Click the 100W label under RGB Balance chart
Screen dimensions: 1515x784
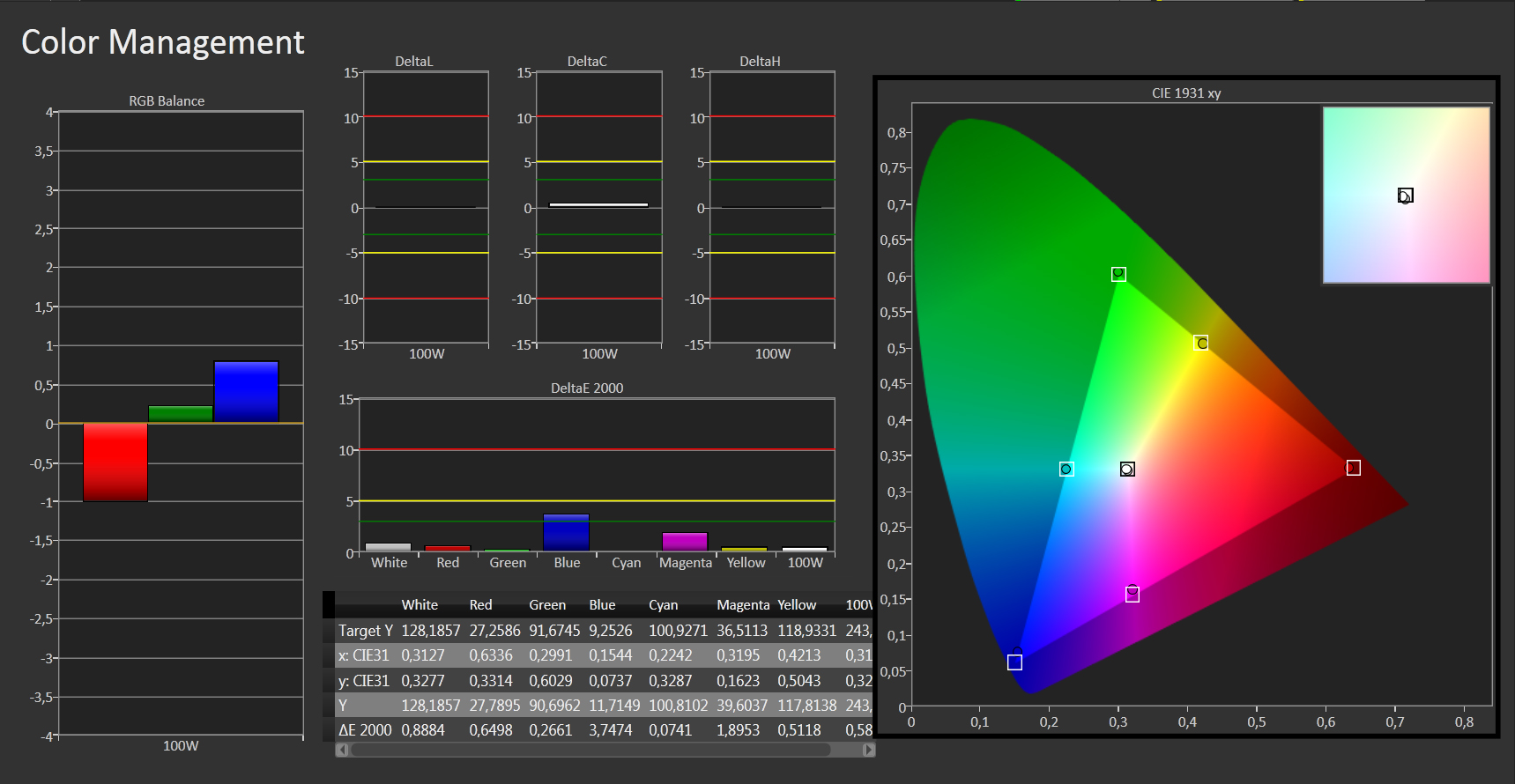click(x=181, y=746)
